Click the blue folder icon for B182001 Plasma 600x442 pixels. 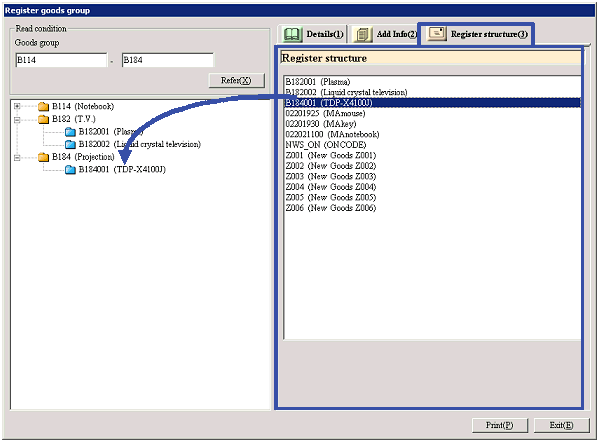(x=70, y=132)
